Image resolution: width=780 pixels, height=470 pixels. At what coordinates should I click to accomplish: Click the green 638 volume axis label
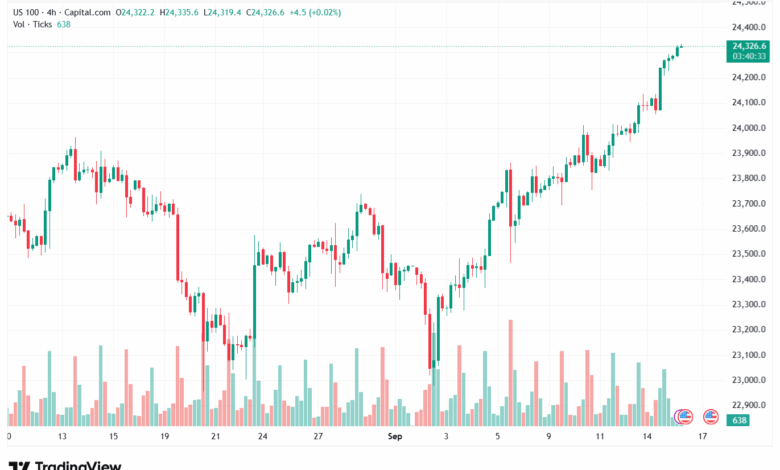pos(740,420)
